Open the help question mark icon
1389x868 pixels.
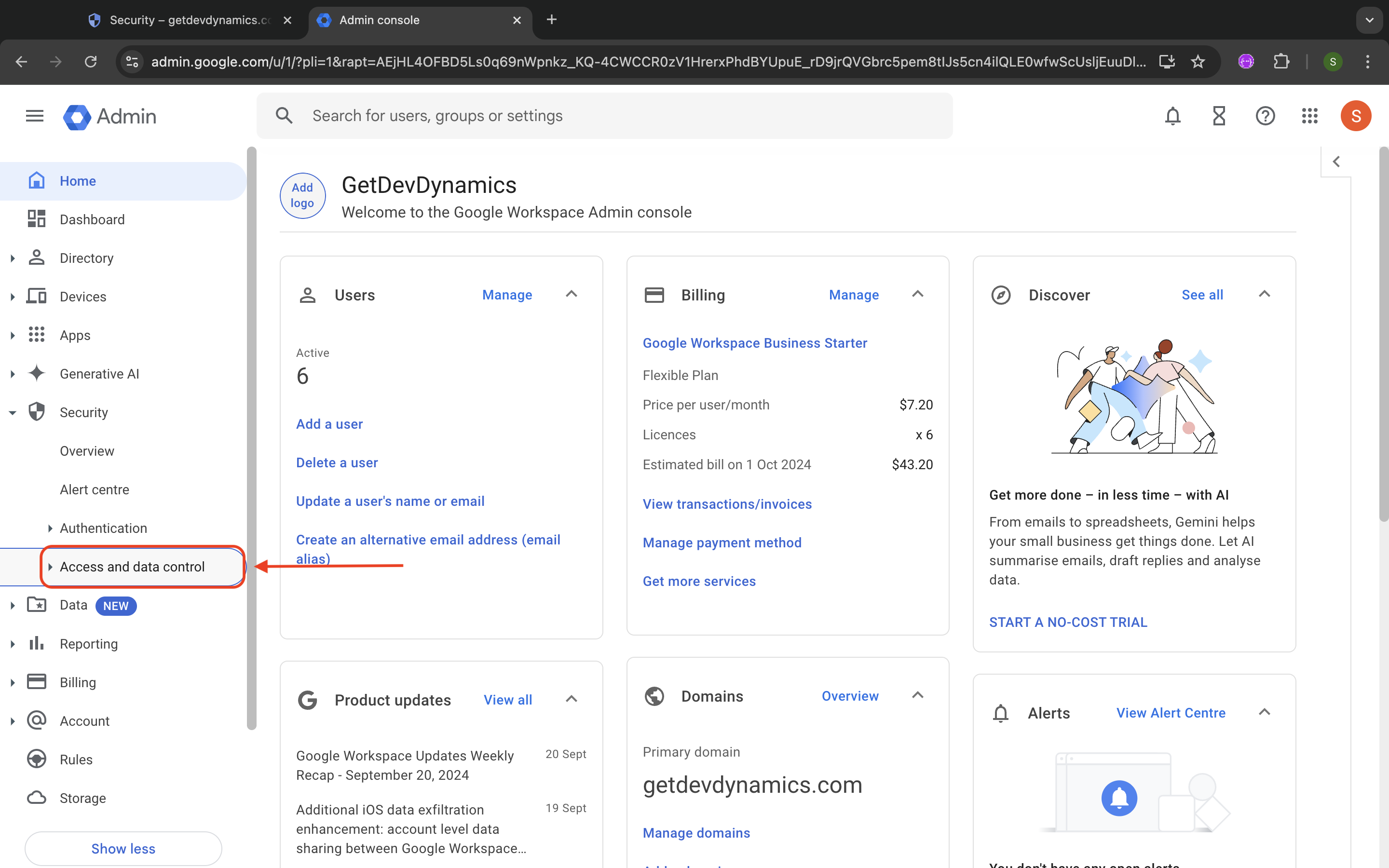point(1265,116)
